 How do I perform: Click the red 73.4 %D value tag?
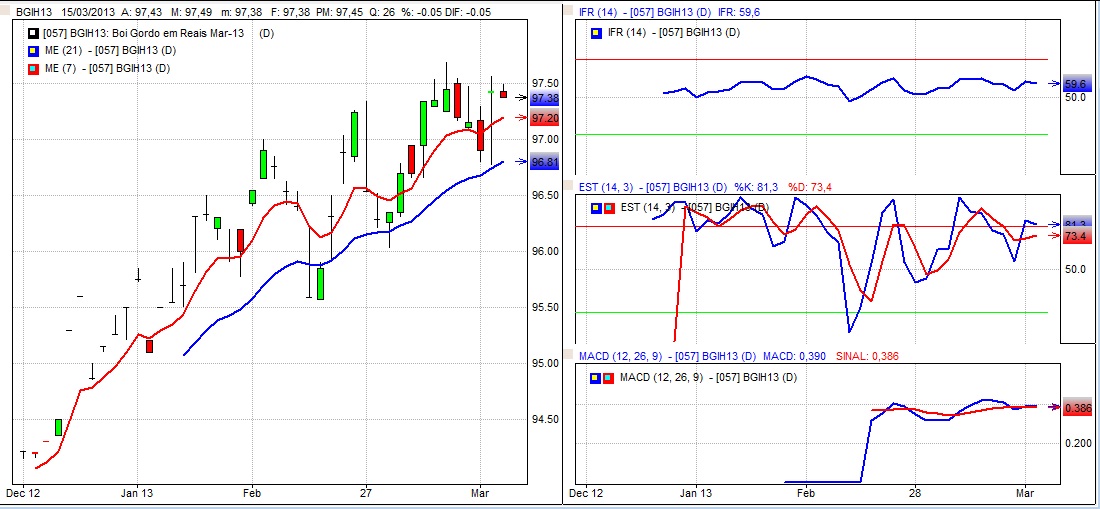point(1076,236)
